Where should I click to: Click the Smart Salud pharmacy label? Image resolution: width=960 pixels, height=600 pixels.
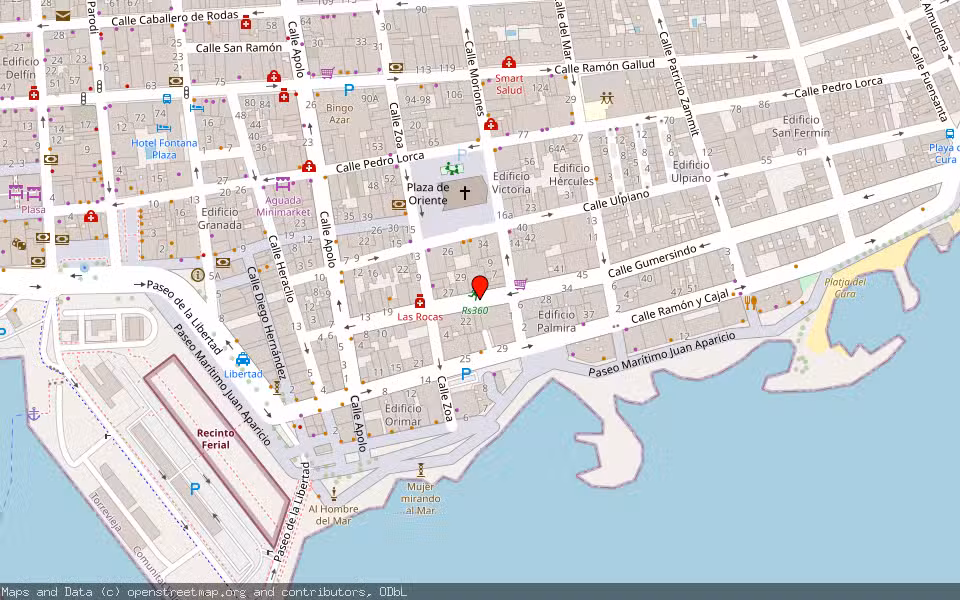(509, 84)
